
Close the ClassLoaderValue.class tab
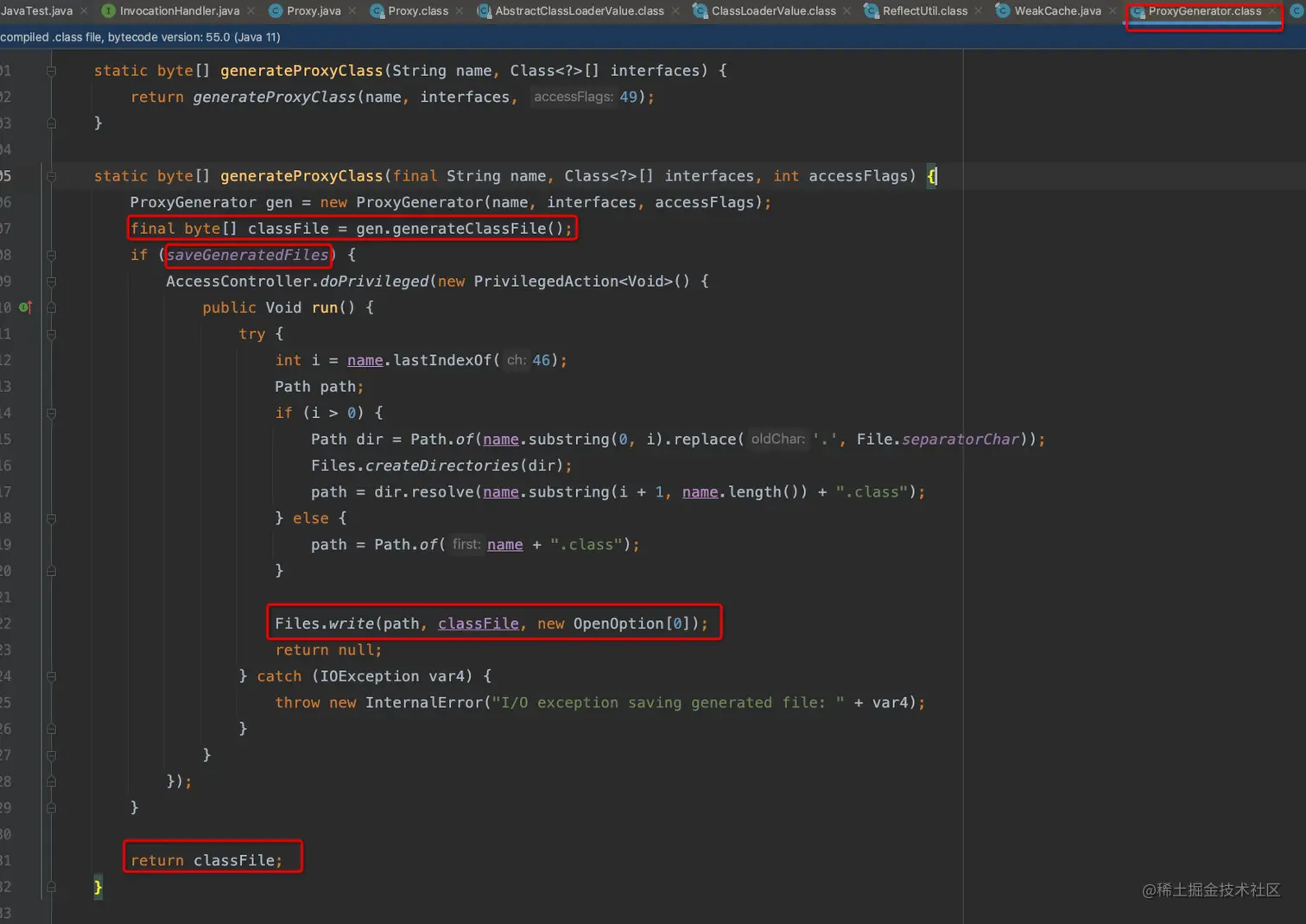pyautogui.click(x=846, y=11)
